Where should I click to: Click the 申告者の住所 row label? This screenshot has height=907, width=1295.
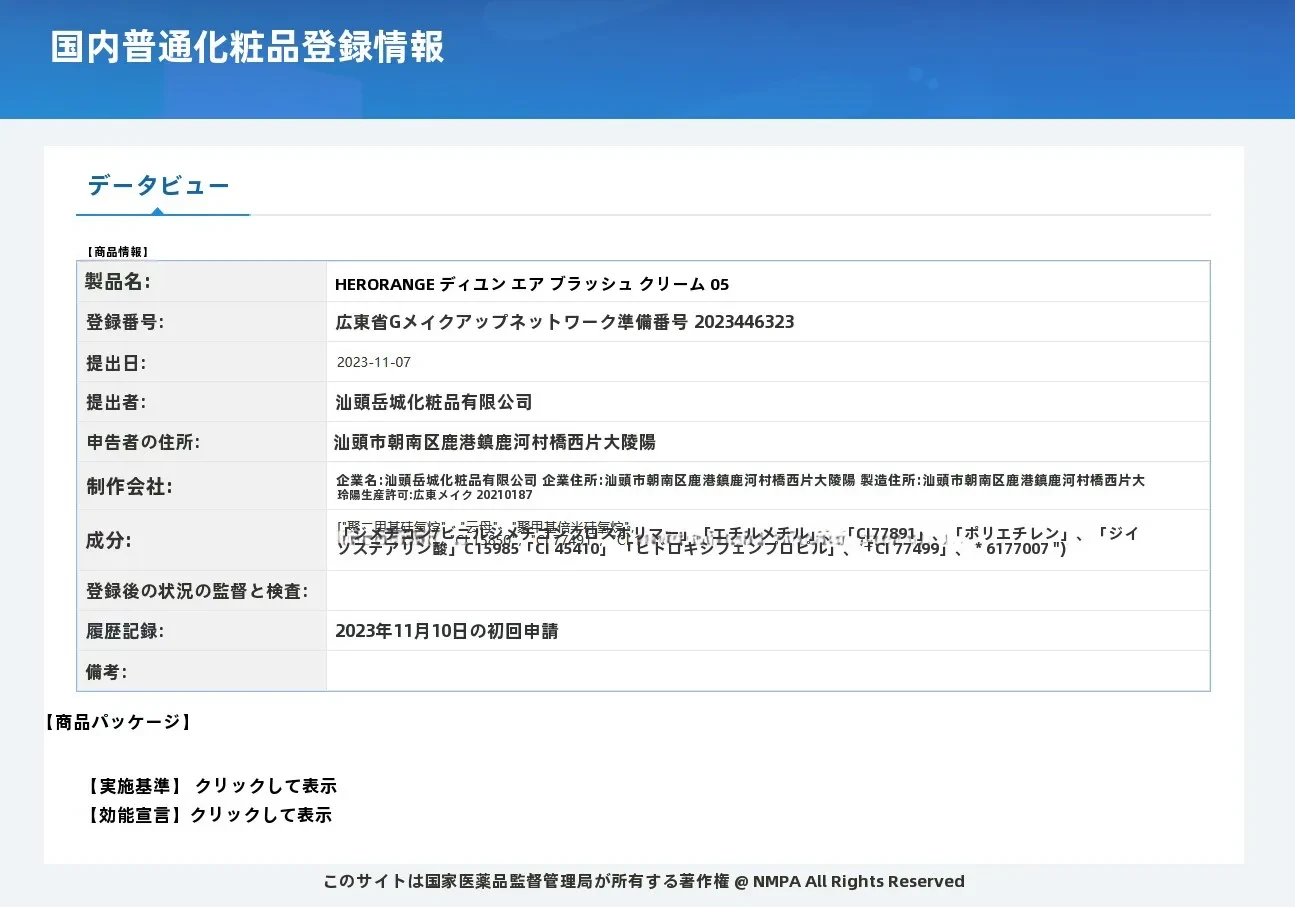click(143, 442)
